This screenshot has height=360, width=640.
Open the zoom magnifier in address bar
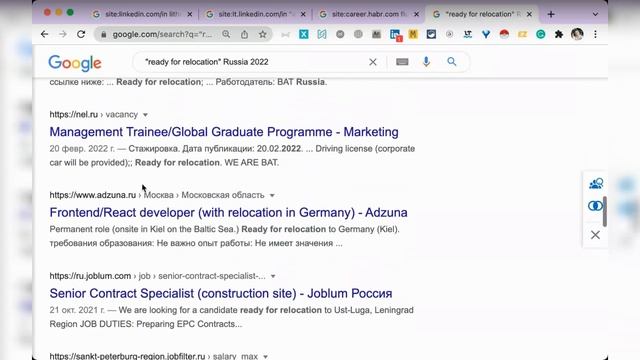(226, 34)
